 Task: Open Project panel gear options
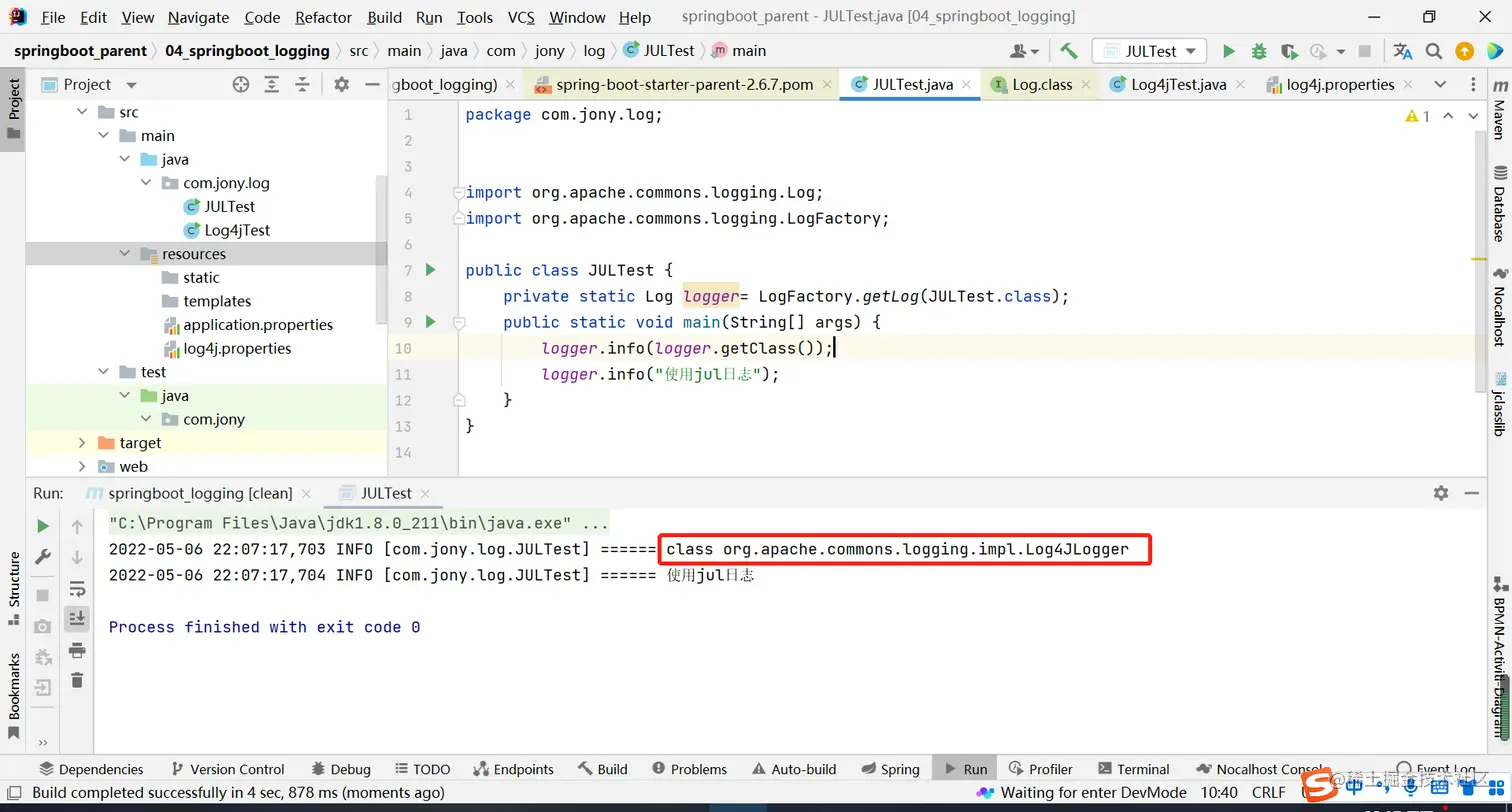(x=341, y=85)
